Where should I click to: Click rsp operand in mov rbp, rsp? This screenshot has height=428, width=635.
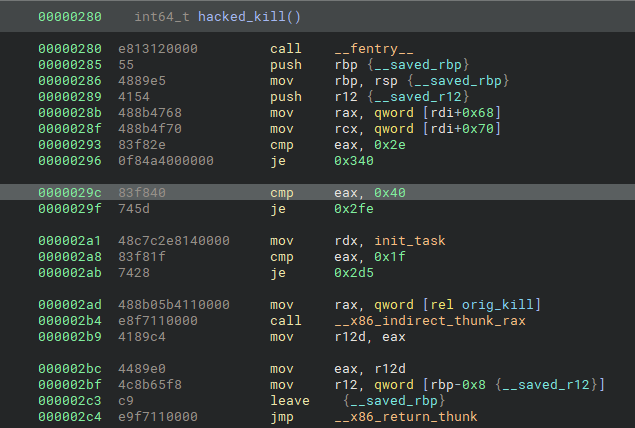click(x=386, y=81)
